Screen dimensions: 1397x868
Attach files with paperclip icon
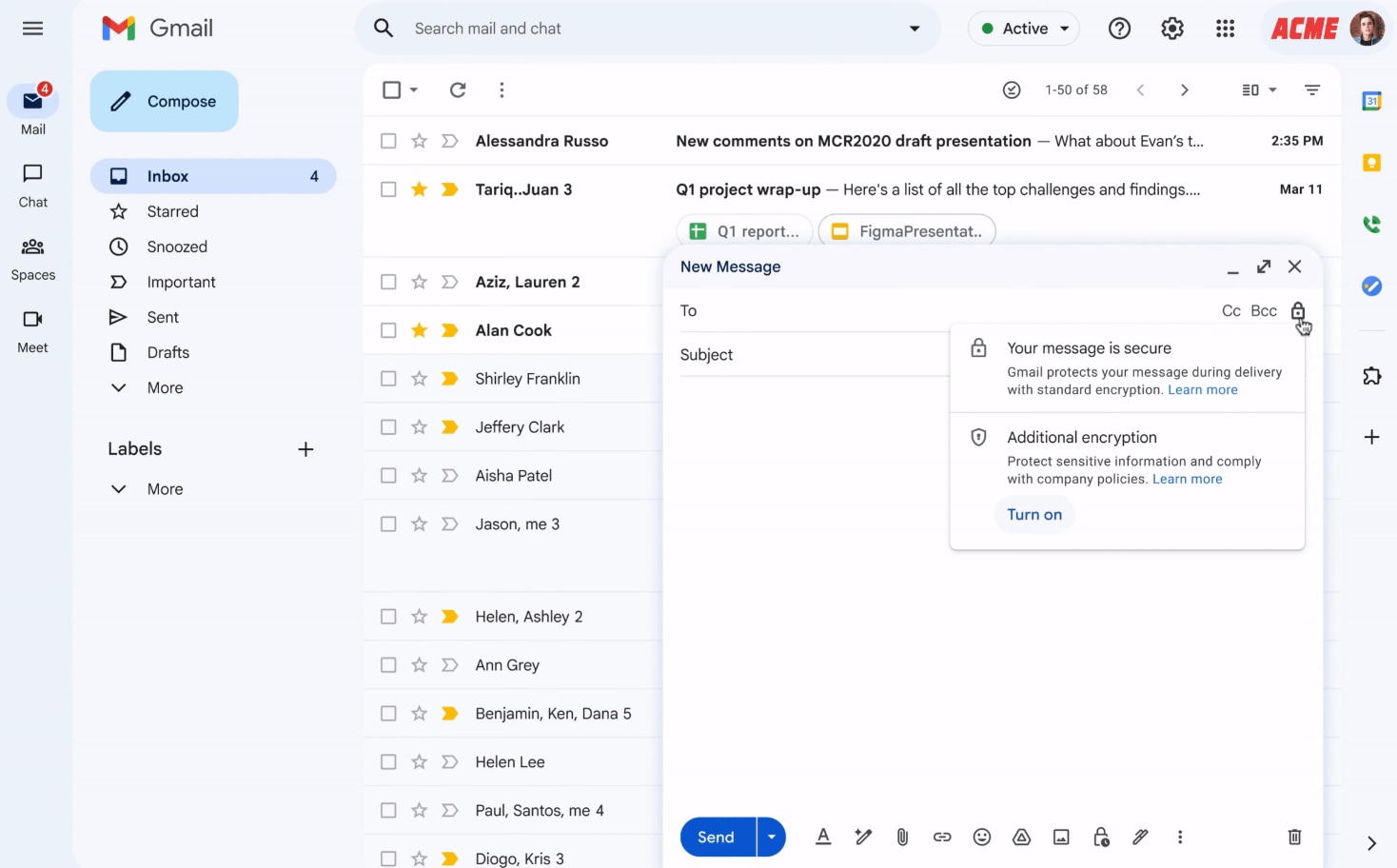click(902, 837)
